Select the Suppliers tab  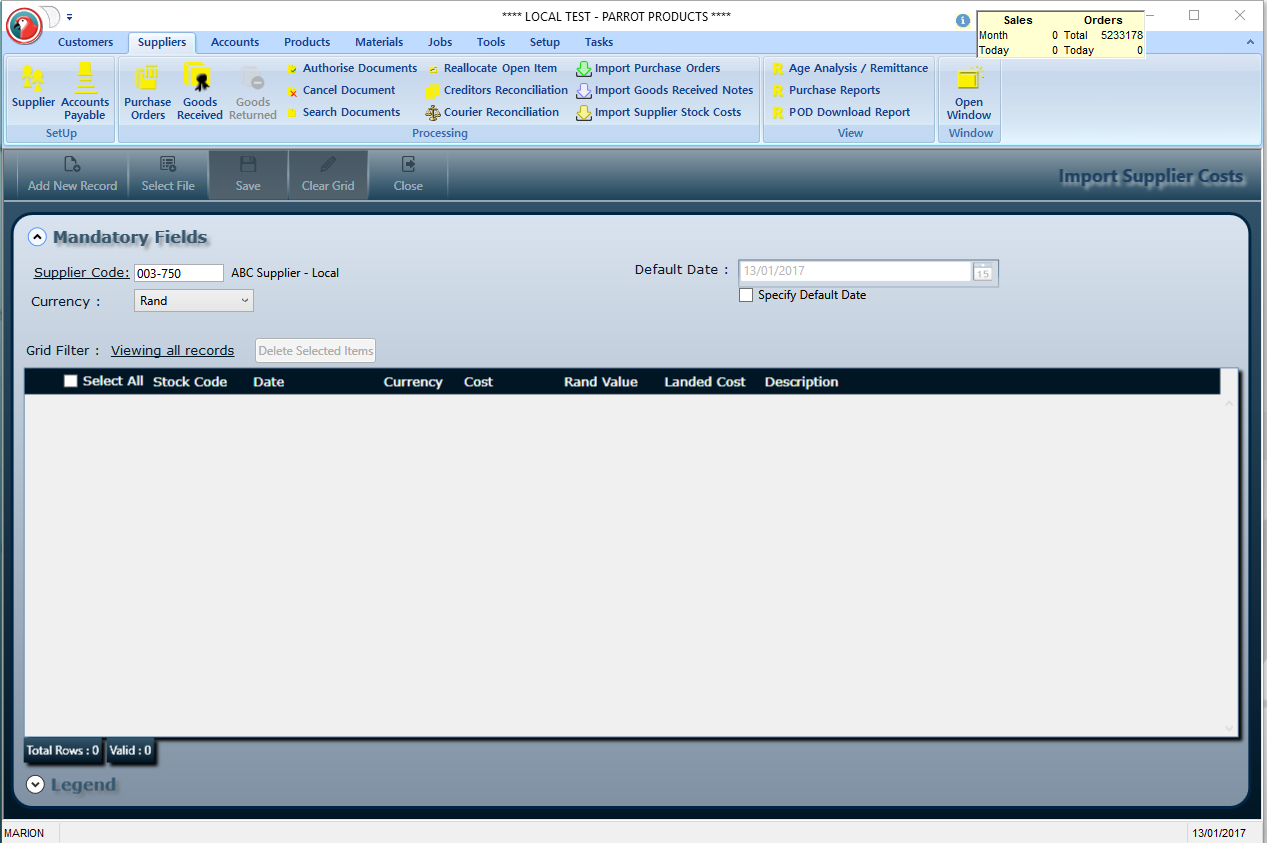click(162, 42)
